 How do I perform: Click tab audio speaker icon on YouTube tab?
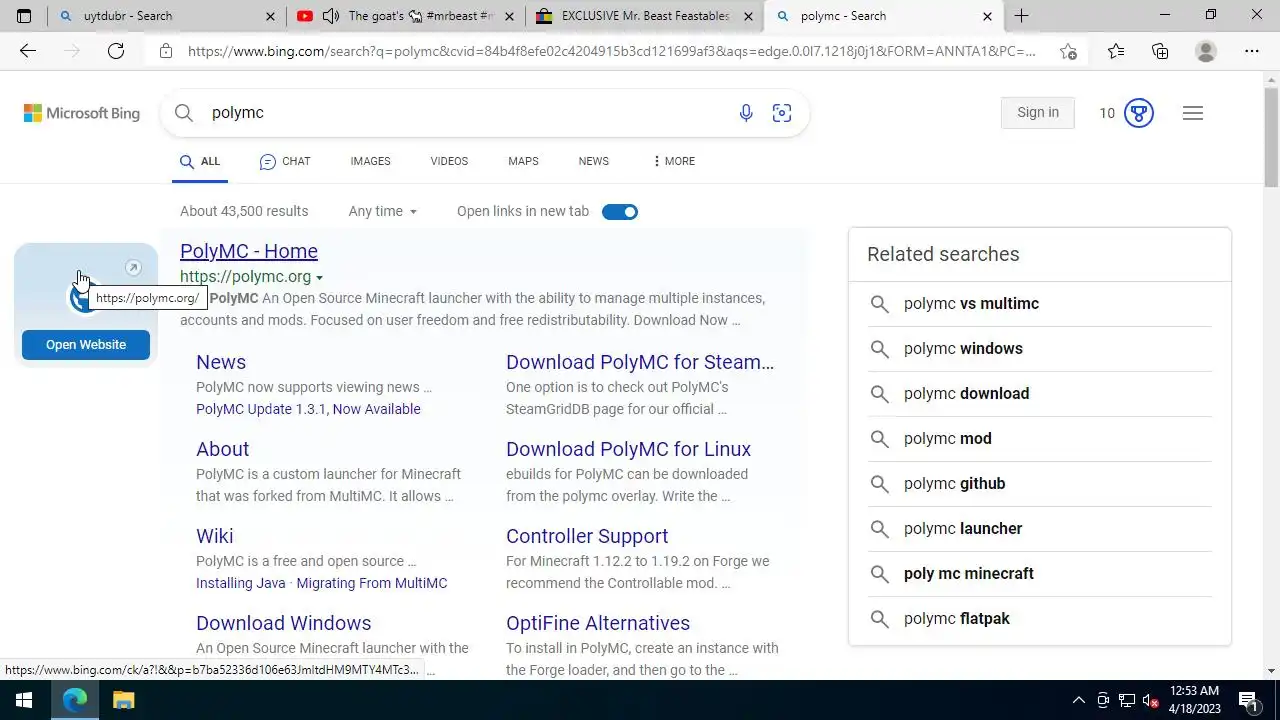click(x=331, y=16)
